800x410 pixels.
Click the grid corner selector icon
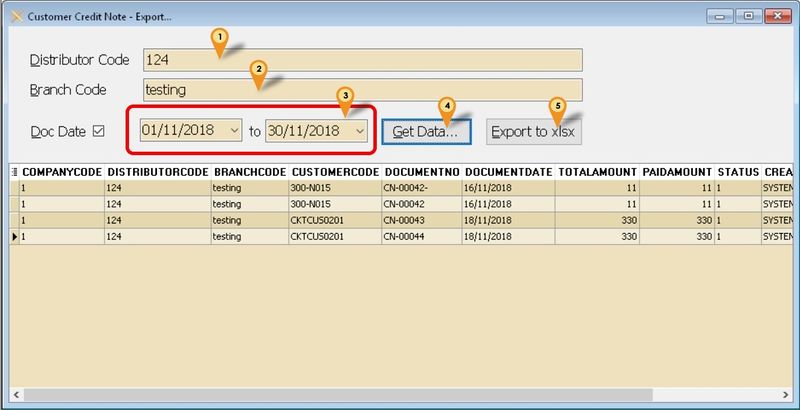click(x=14, y=171)
